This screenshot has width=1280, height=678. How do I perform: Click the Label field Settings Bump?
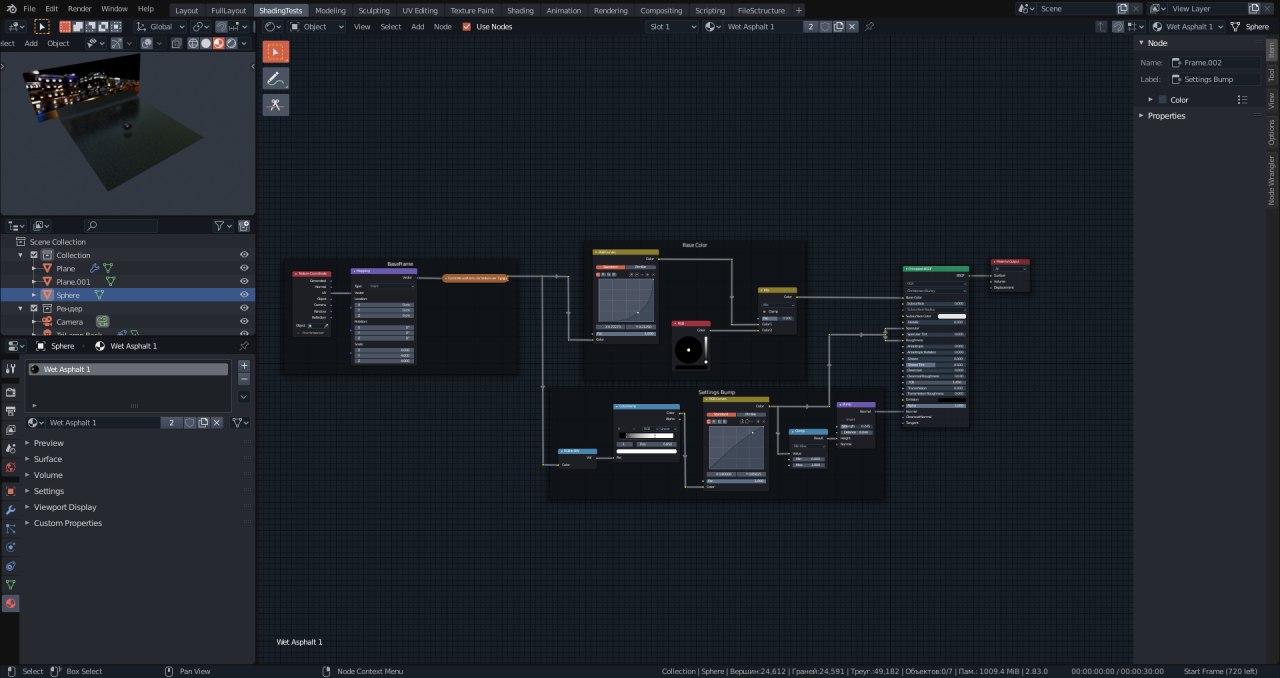(1213, 79)
